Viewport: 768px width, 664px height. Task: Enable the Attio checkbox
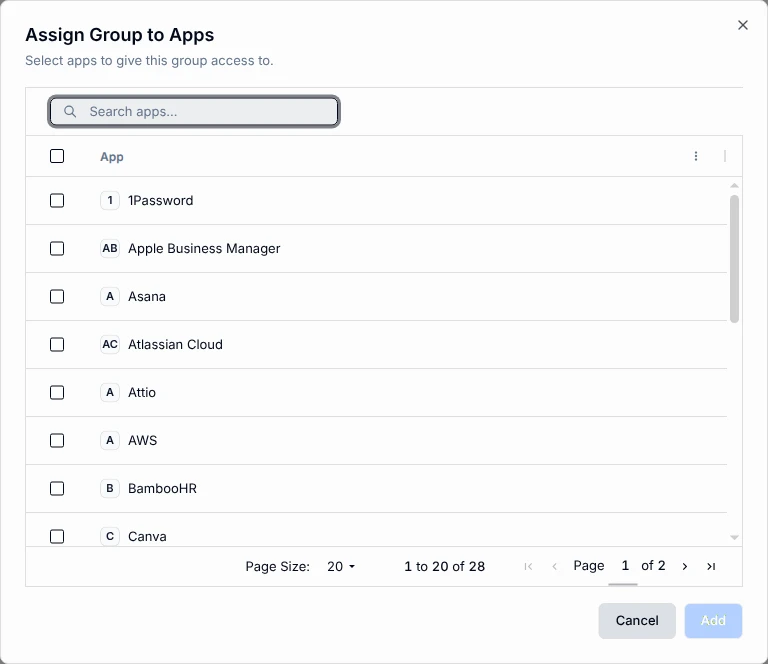(x=57, y=392)
